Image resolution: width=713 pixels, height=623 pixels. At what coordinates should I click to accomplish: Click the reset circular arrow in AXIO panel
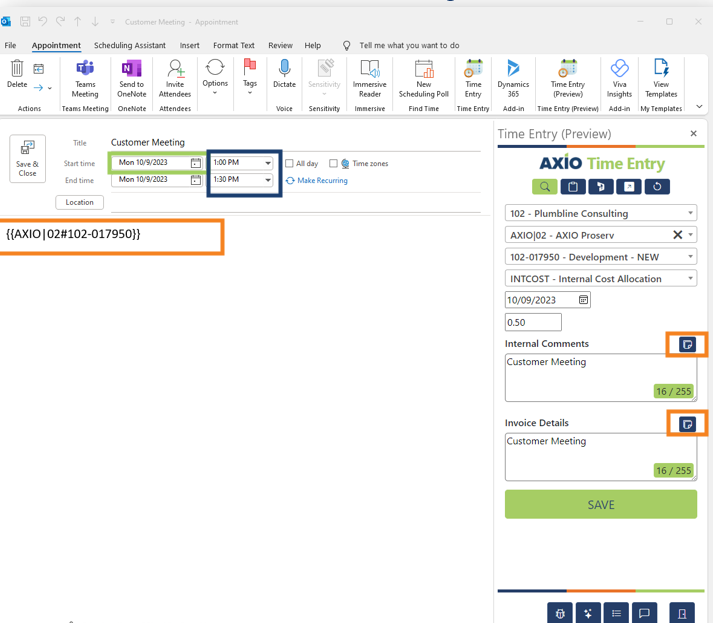click(x=657, y=186)
